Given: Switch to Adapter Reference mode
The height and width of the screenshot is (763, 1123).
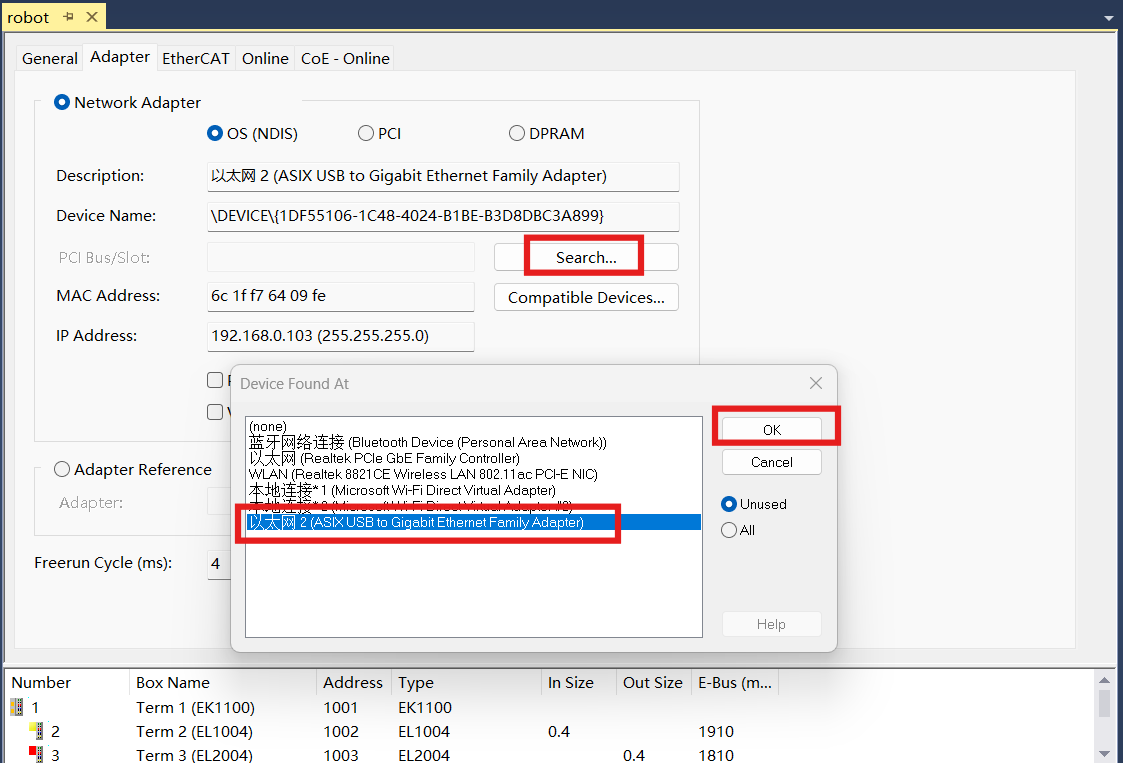Looking at the screenshot, I should point(62,470).
